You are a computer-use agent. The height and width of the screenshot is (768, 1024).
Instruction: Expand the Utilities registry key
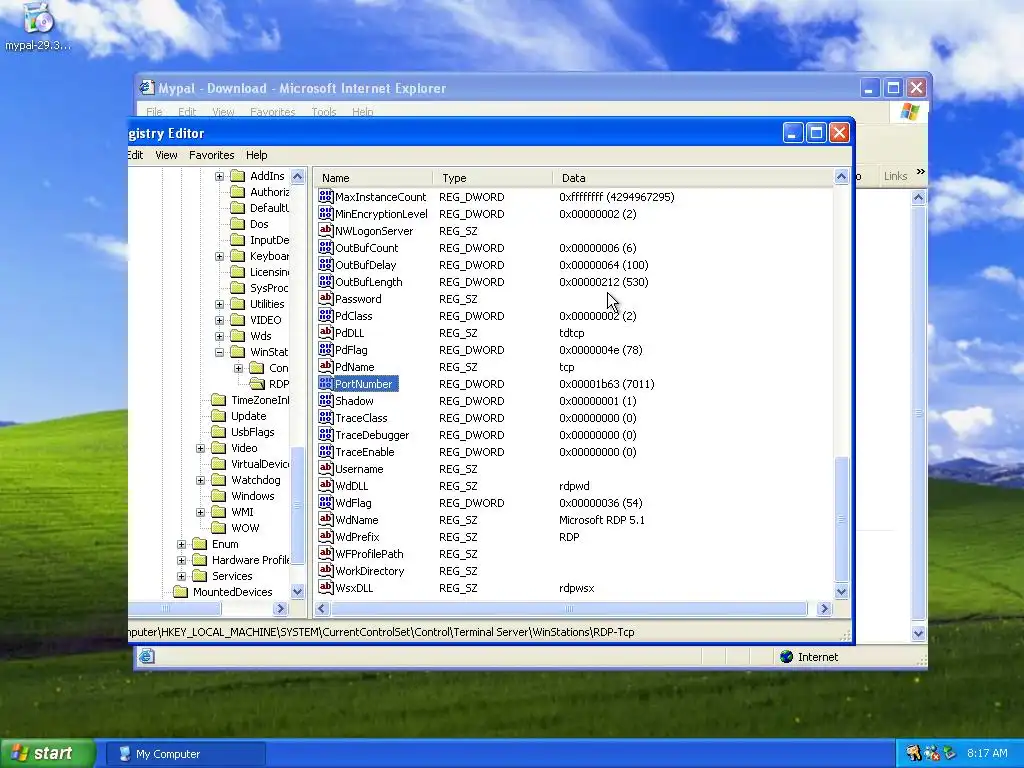(x=219, y=304)
